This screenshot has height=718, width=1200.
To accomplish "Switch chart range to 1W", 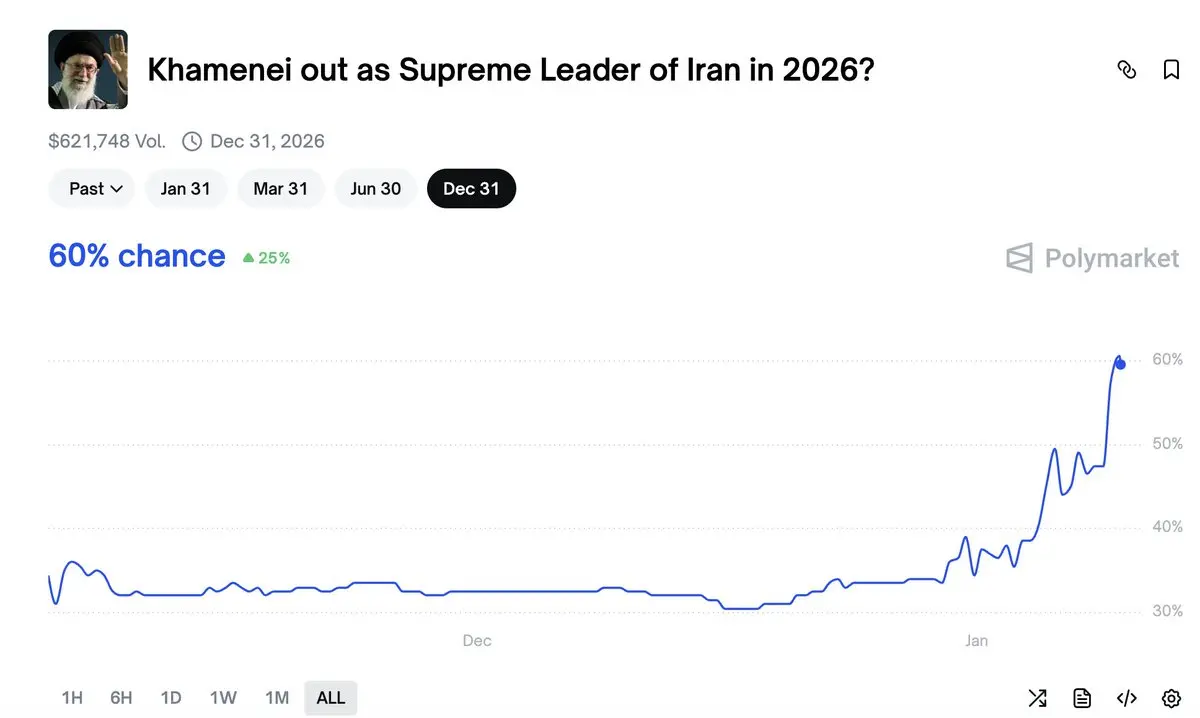I will [x=223, y=698].
